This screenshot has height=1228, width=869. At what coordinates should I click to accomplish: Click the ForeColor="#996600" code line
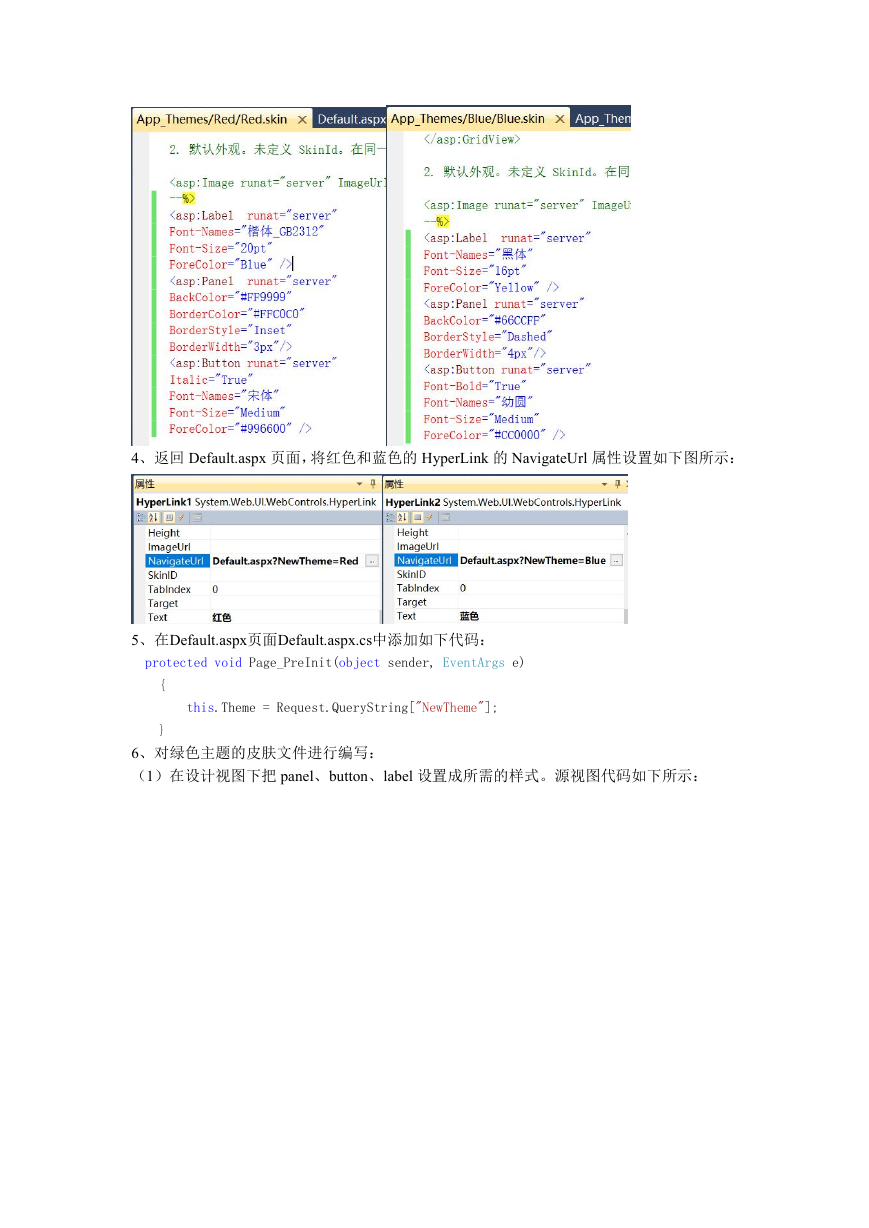[x=240, y=428]
